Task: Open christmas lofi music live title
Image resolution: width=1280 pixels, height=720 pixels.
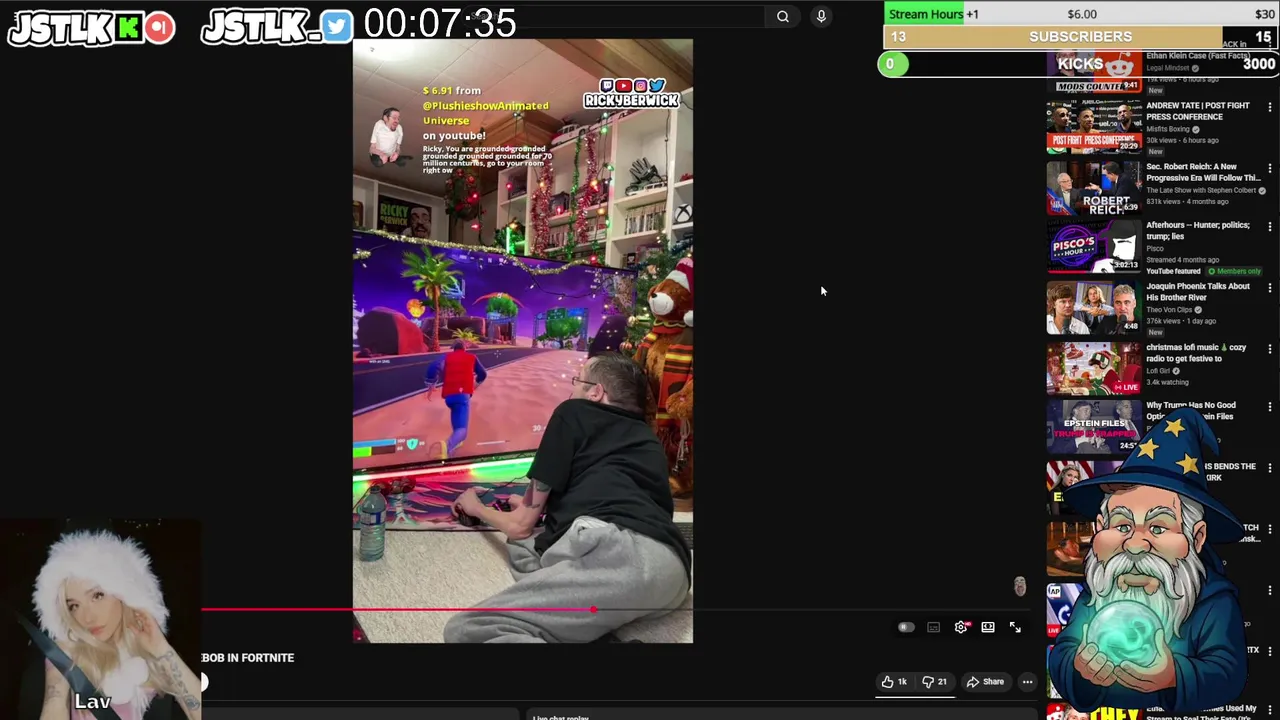Action: [x=1196, y=353]
